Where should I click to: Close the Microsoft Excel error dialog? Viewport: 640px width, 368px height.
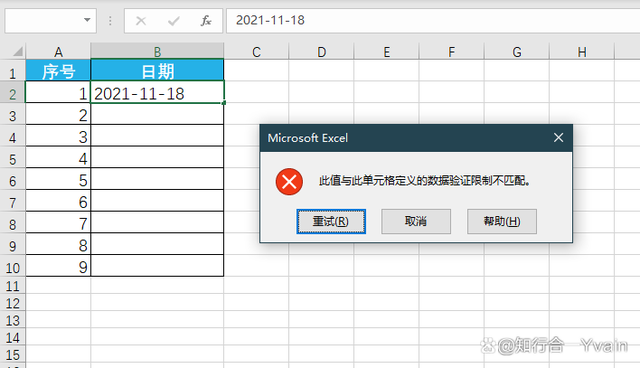[x=558, y=138]
